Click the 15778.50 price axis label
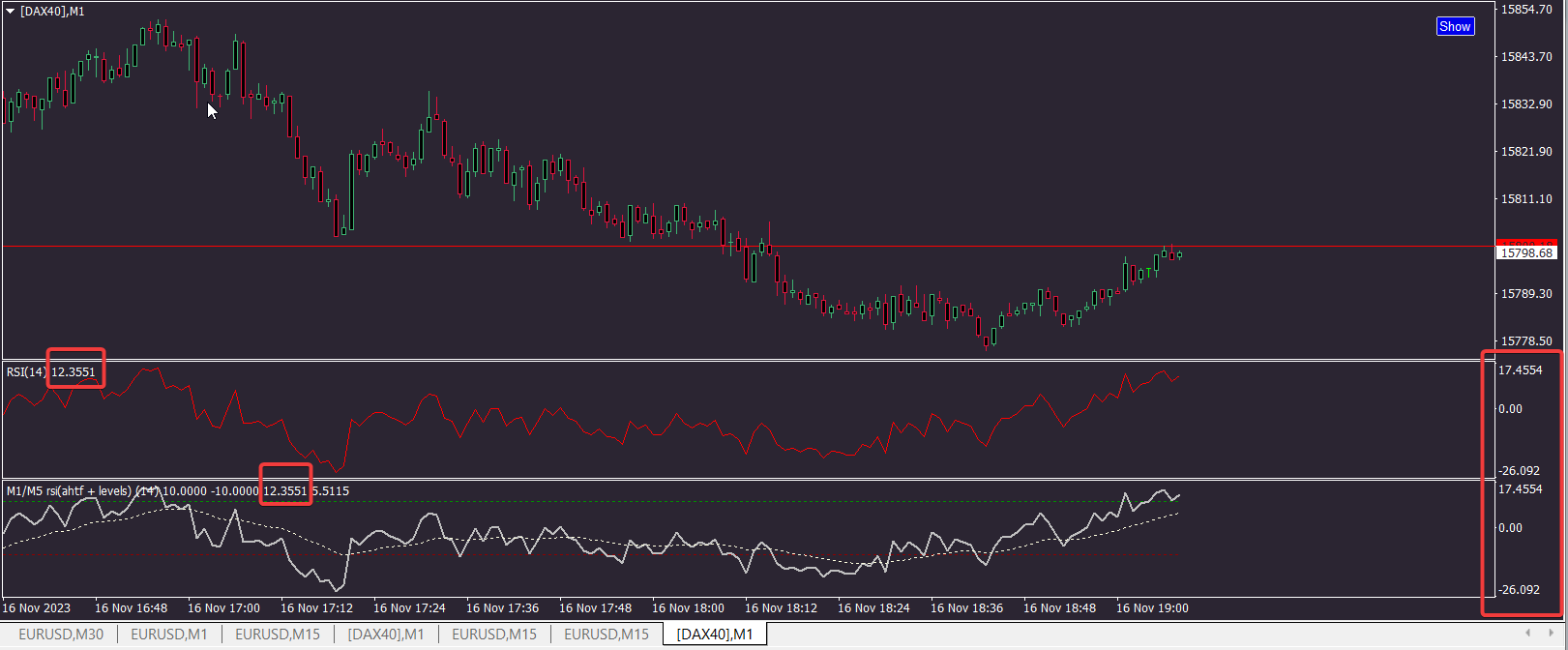 [x=1526, y=341]
